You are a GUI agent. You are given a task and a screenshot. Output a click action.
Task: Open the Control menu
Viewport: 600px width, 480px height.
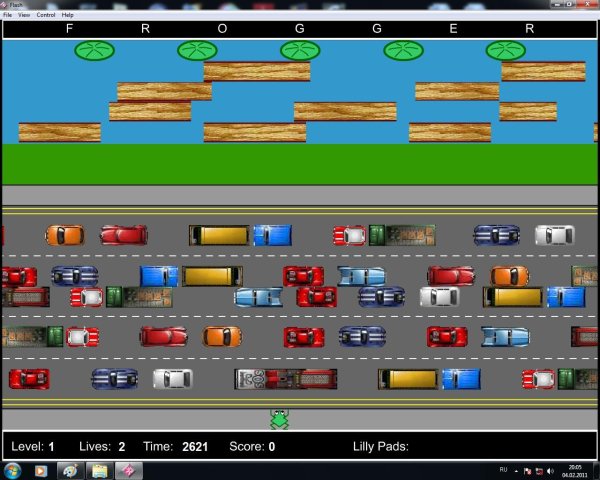point(46,15)
